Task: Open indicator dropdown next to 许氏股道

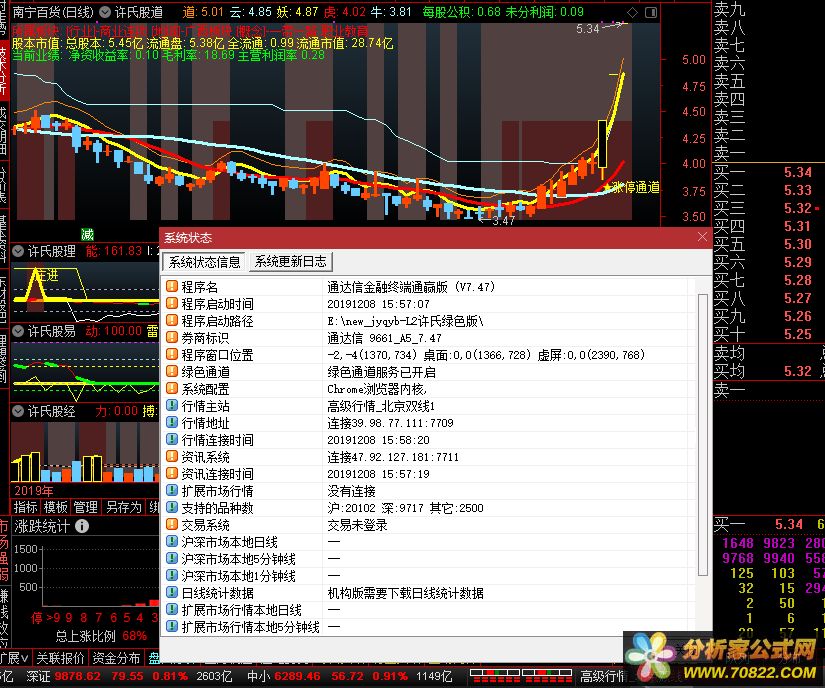Action: (105, 12)
